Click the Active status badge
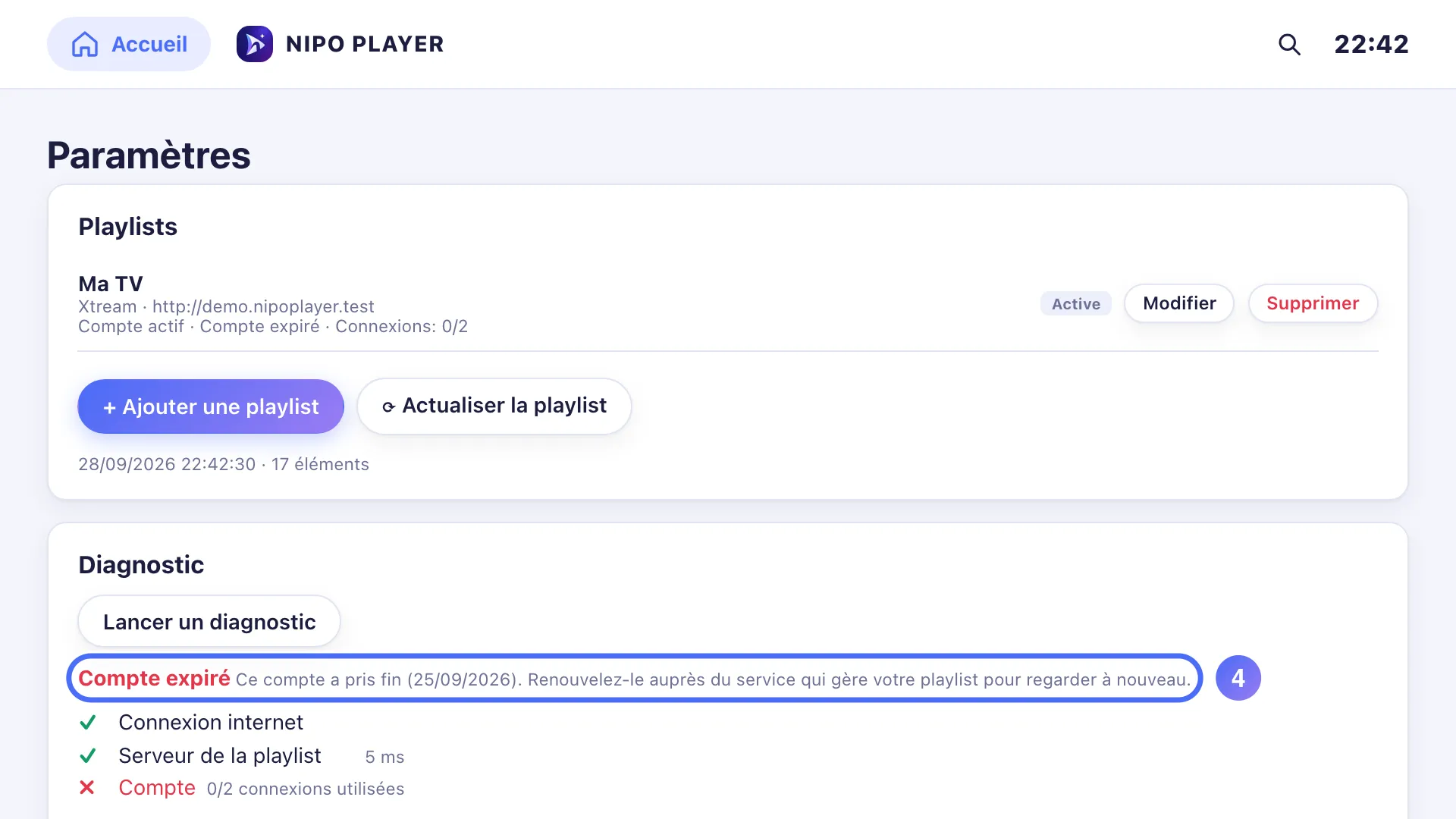The height and width of the screenshot is (819, 1456). pyautogui.click(x=1076, y=303)
